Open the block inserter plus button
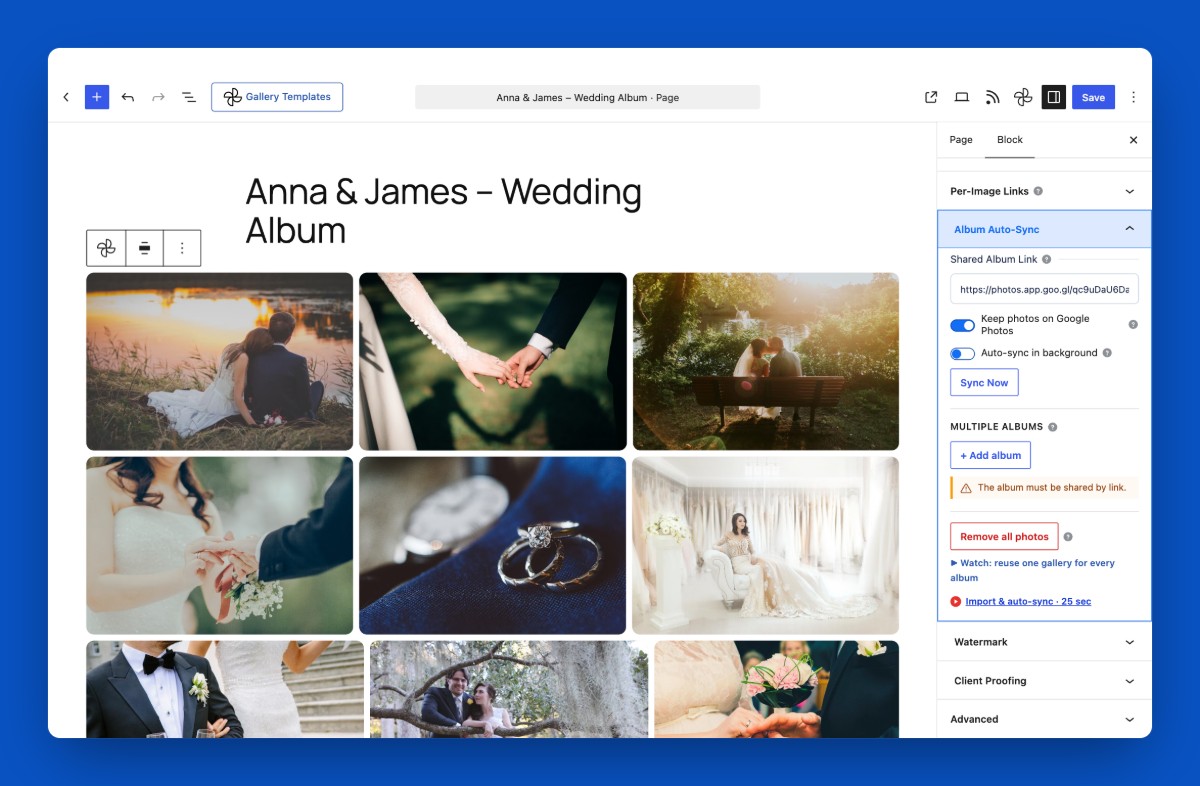Viewport: 1200px width, 786px height. pyautogui.click(x=97, y=97)
